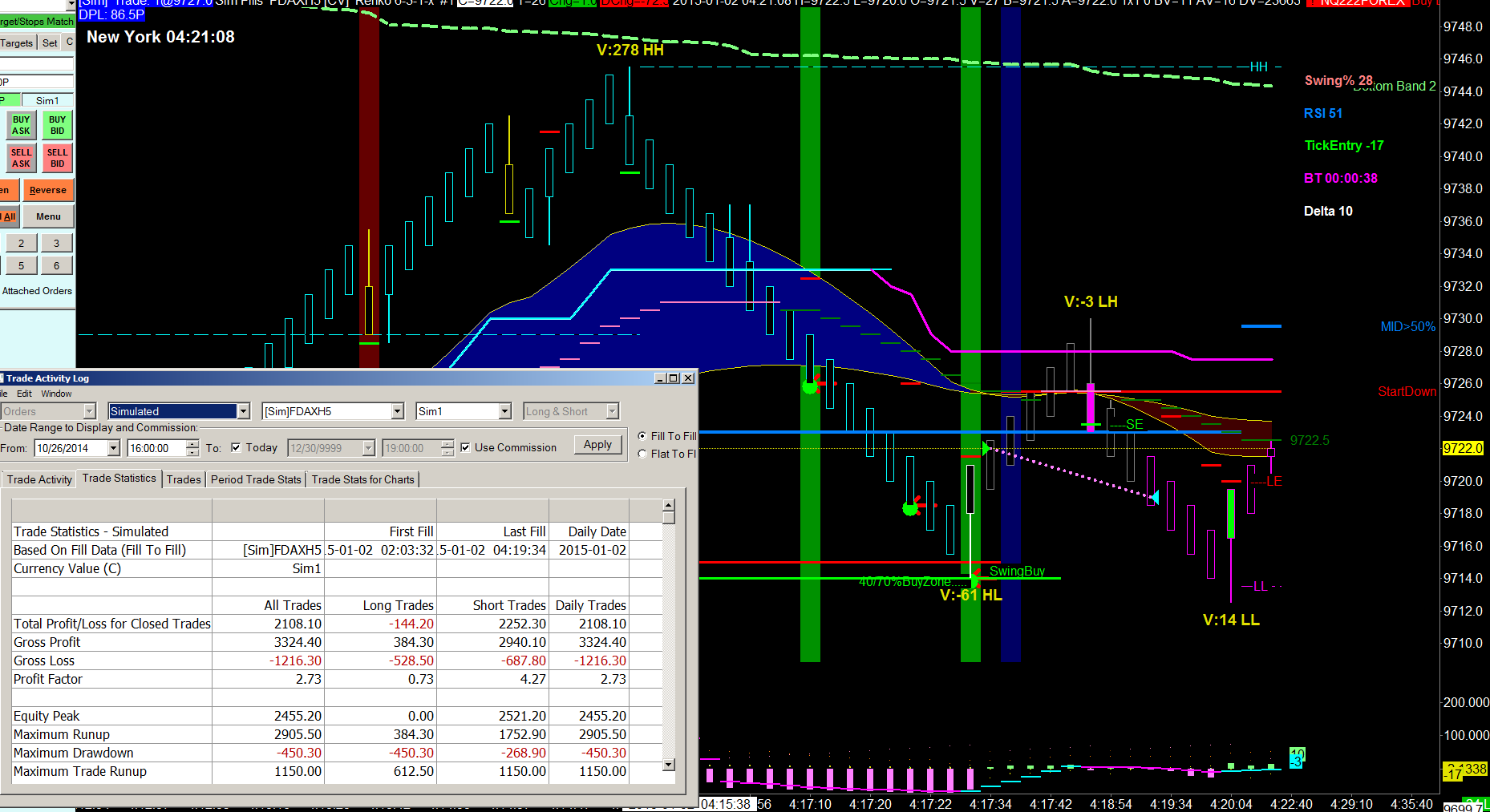1490x812 pixels.
Task: Select the Flat To Flat radio button
Action: (642, 454)
